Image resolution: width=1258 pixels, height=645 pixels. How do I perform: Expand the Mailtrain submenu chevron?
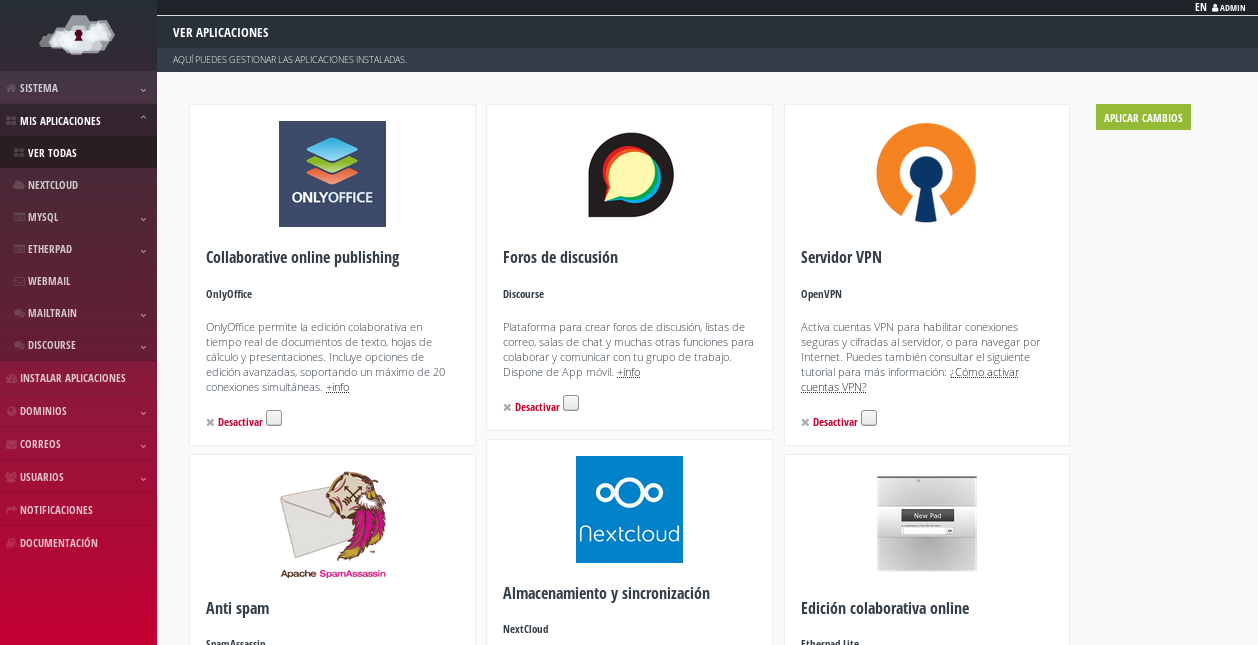[x=143, y=314]
